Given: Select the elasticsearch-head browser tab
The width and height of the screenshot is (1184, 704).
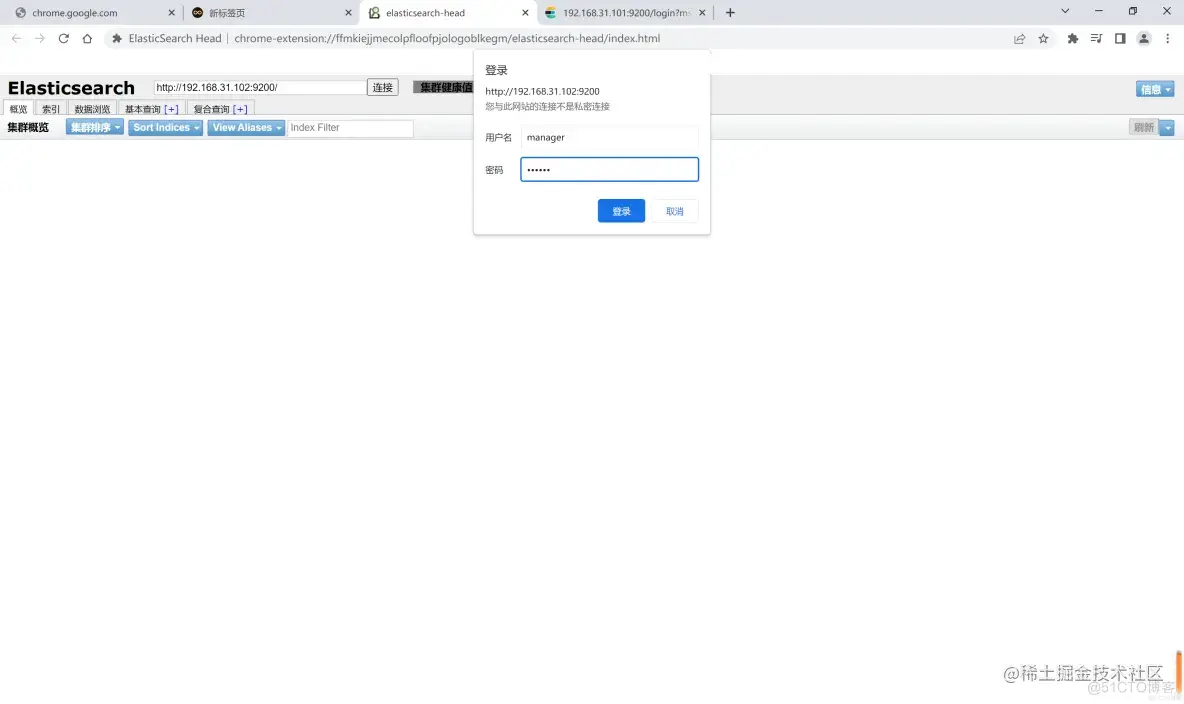Looking at the screenshot, I should click(x=449, y=13).
